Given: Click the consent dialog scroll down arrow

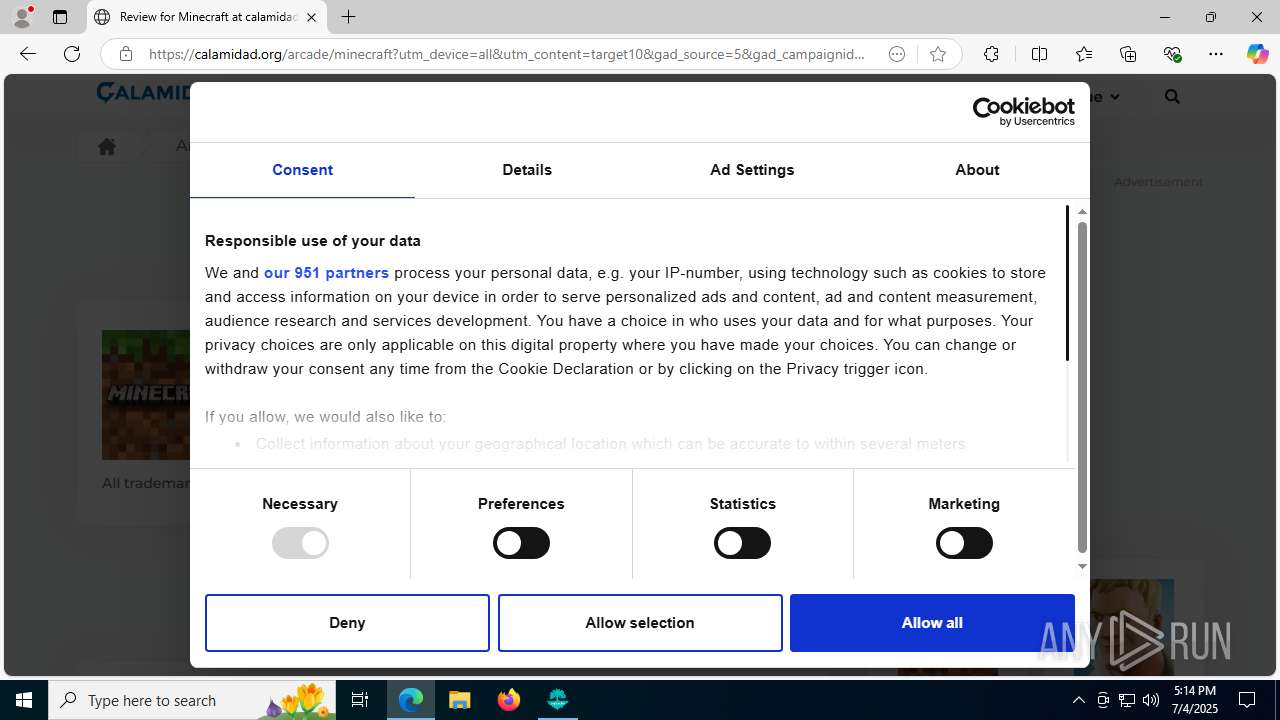Looking at the screenshot, I should point(1082,567).
